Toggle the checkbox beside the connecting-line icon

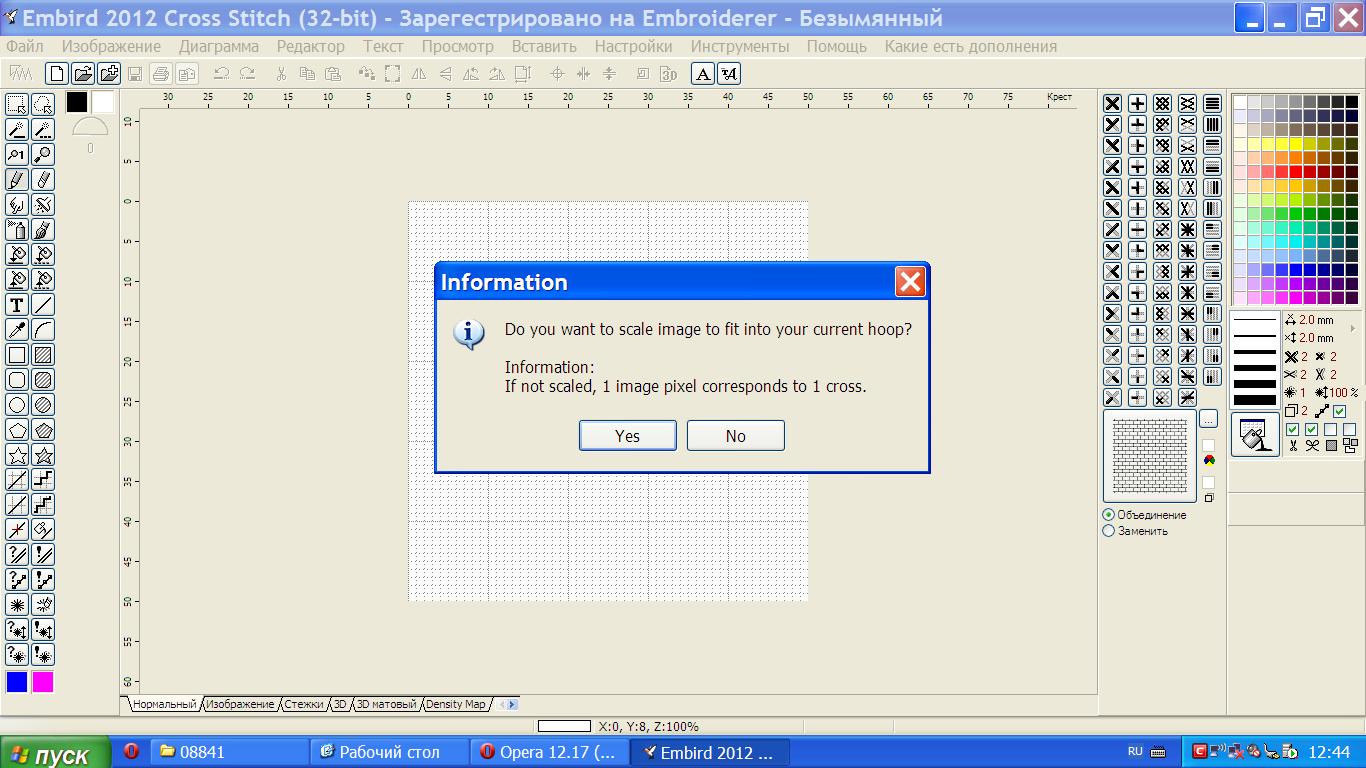click(1340, 411)
